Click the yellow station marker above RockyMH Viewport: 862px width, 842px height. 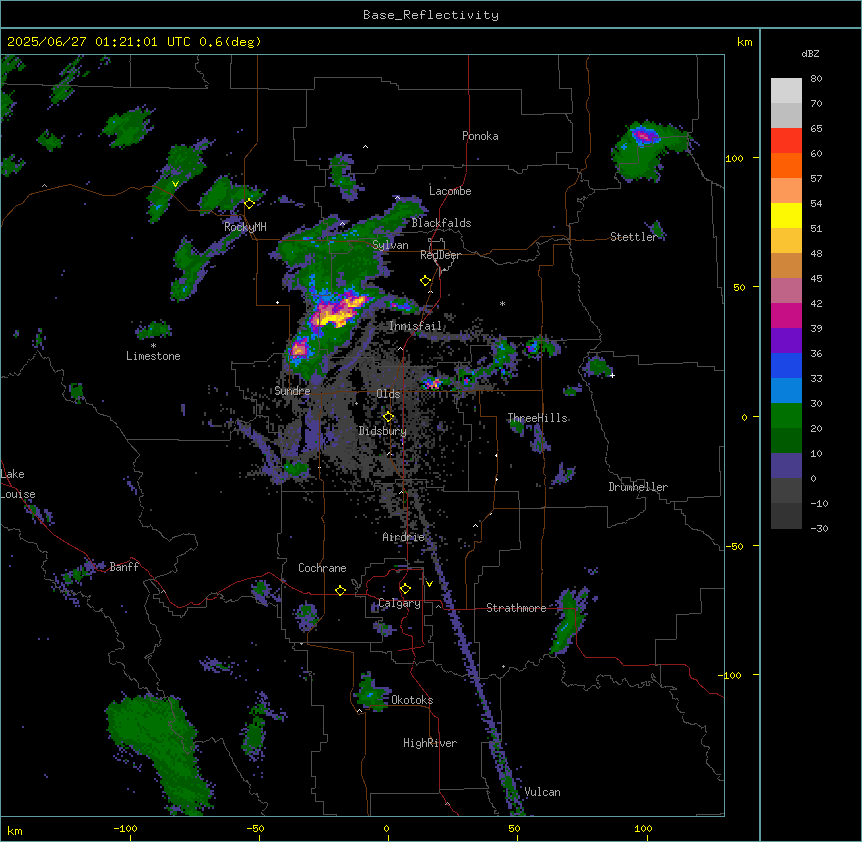click(x=249, y=204)
